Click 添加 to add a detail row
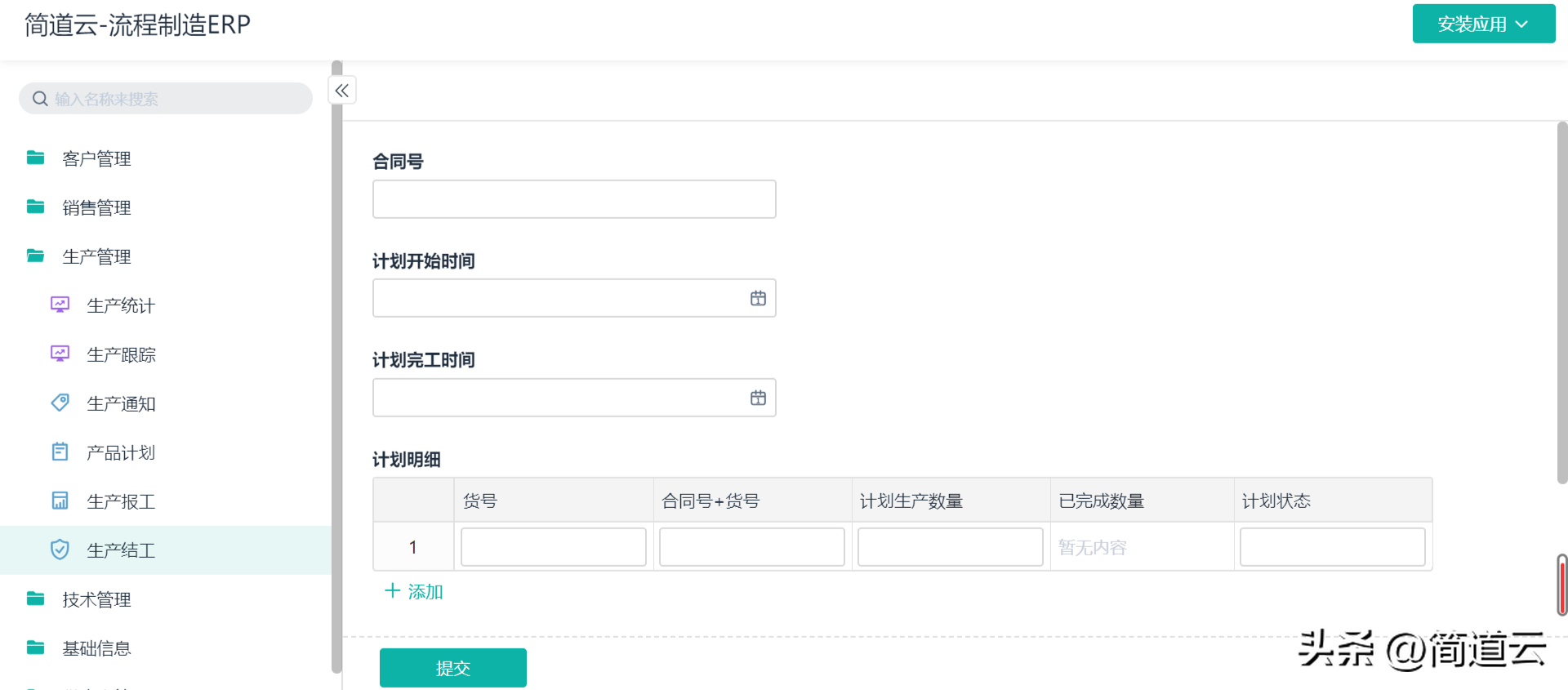 [x=414, y=591]
